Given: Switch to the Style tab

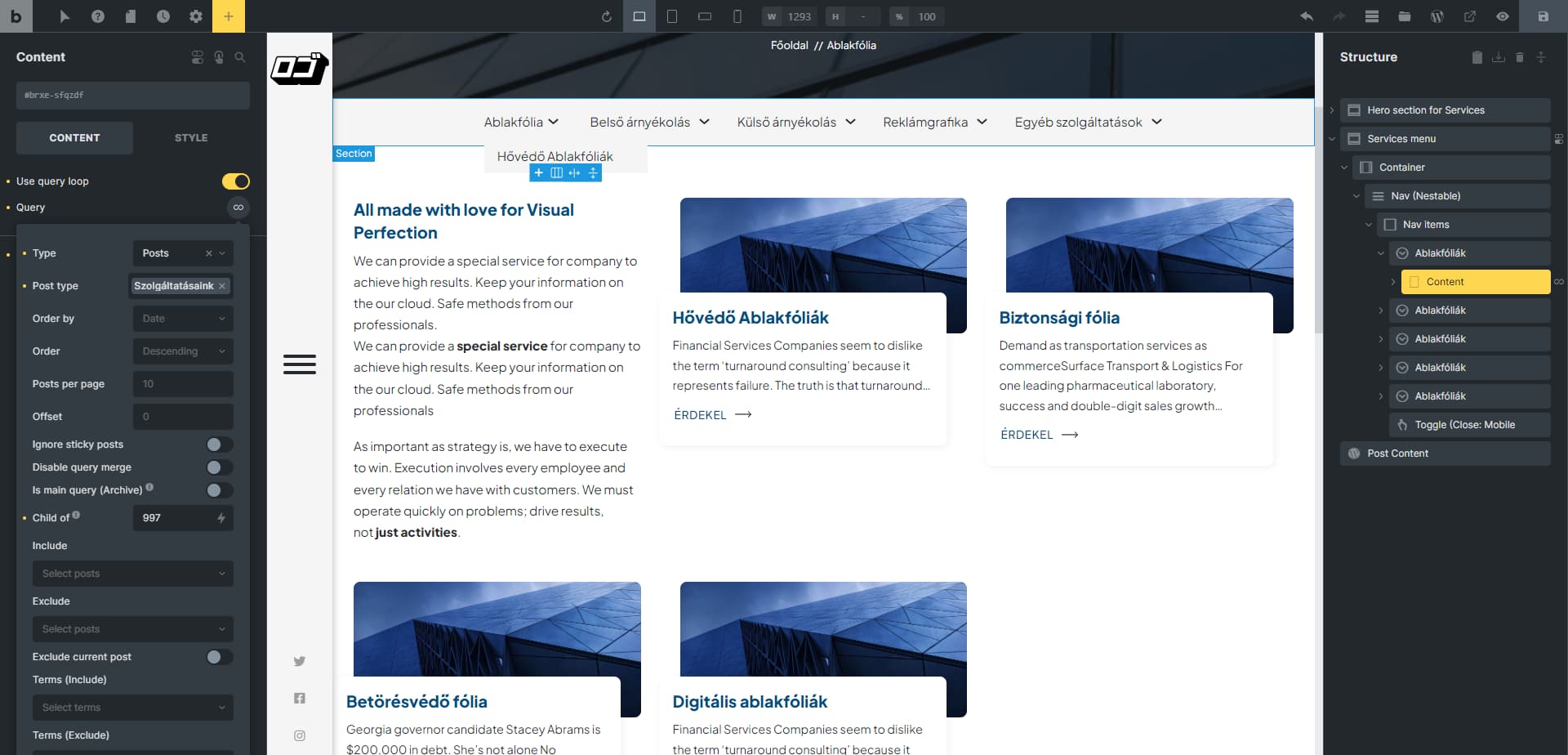Looking at the screenshot, I should click(x=190, y=137).
